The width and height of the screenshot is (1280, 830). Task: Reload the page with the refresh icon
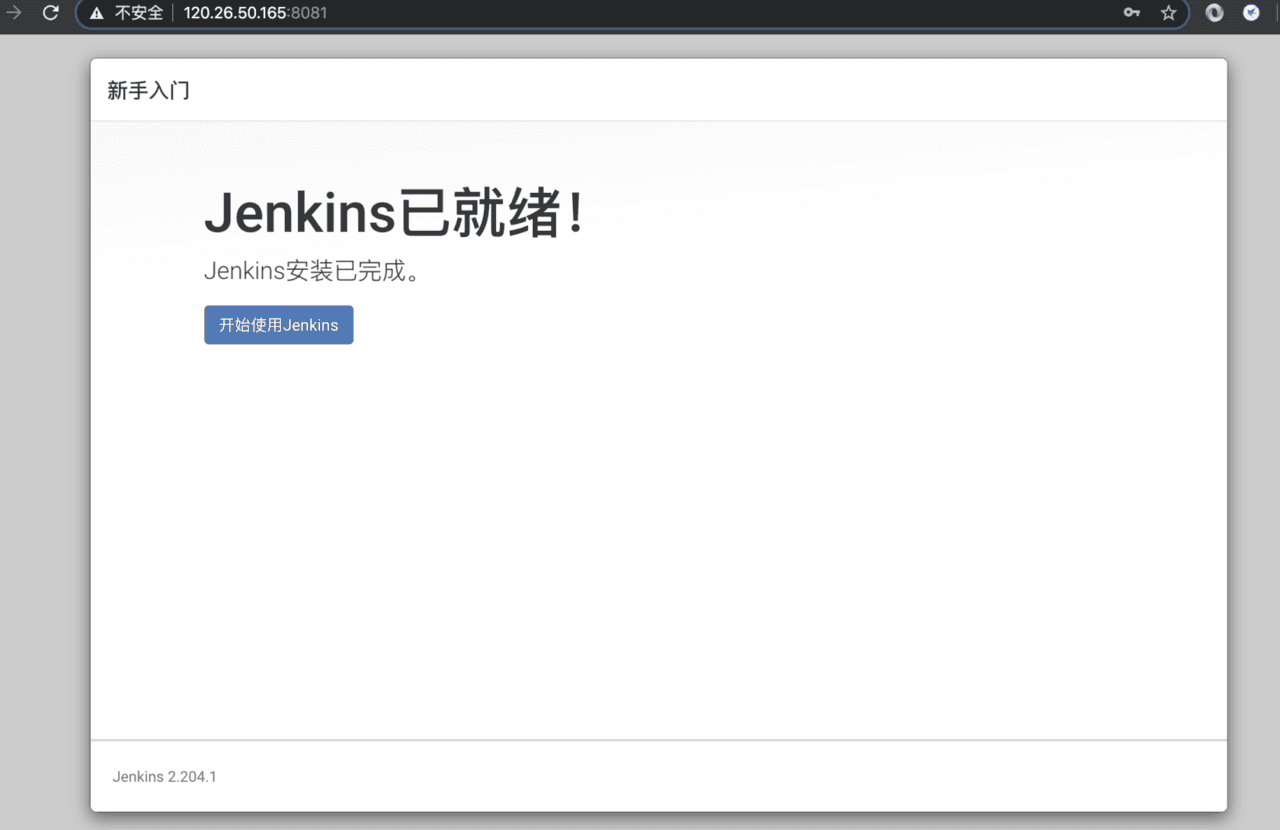point(50,13)
